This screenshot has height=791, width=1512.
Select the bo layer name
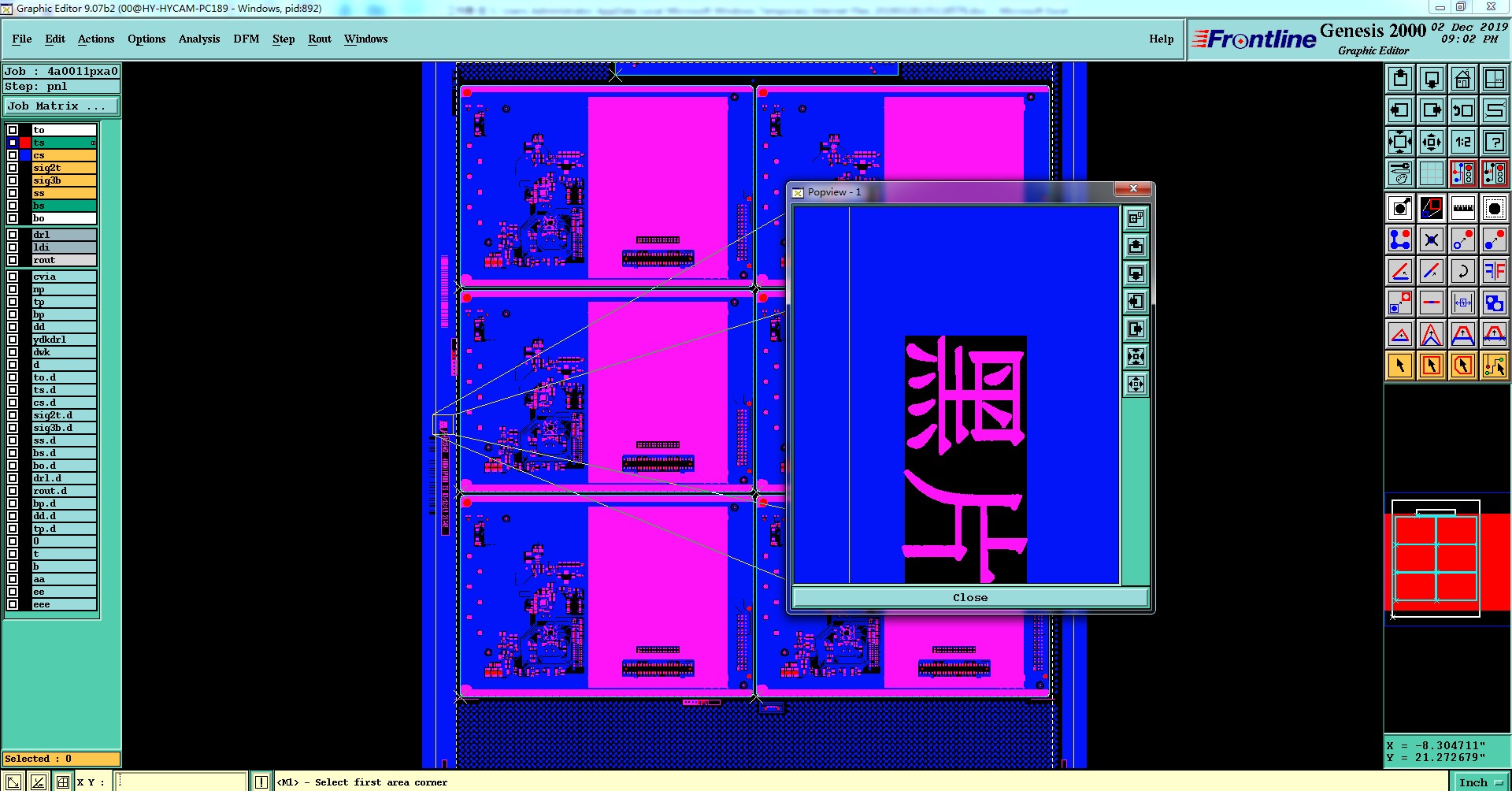point(64,218)
